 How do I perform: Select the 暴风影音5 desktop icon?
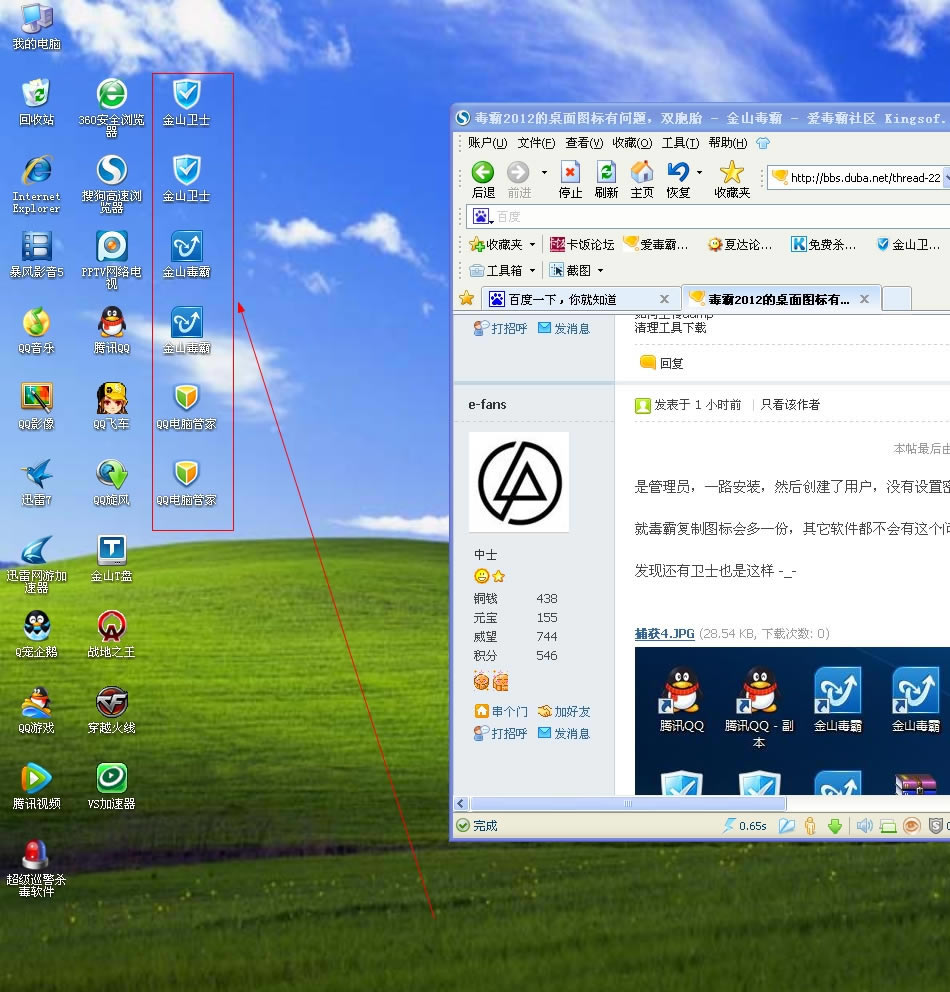pyautogui.click(x=37, y=254)
